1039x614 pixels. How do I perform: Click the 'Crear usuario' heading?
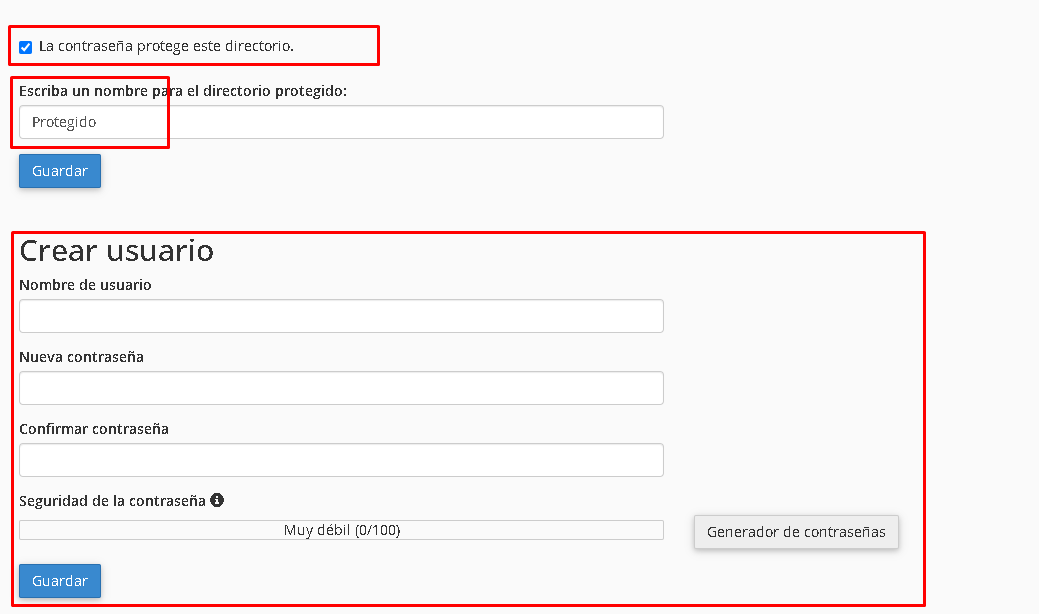[117, 250]
